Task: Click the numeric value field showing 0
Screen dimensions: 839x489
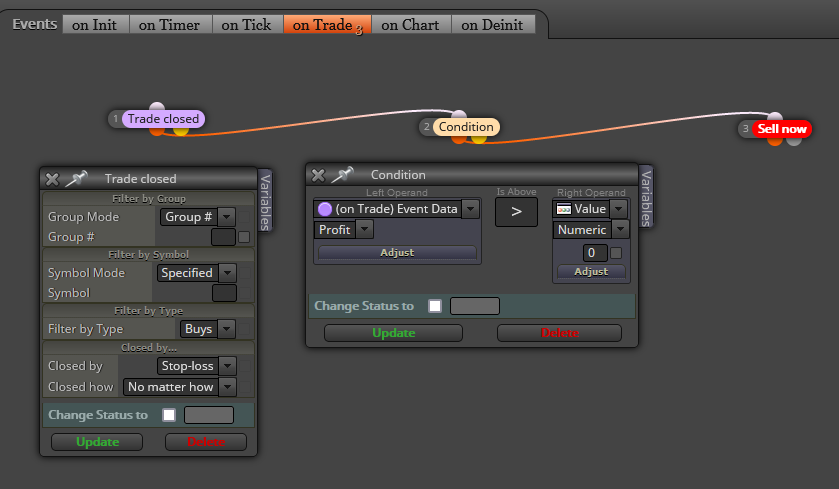Action: tap(595, 253)
